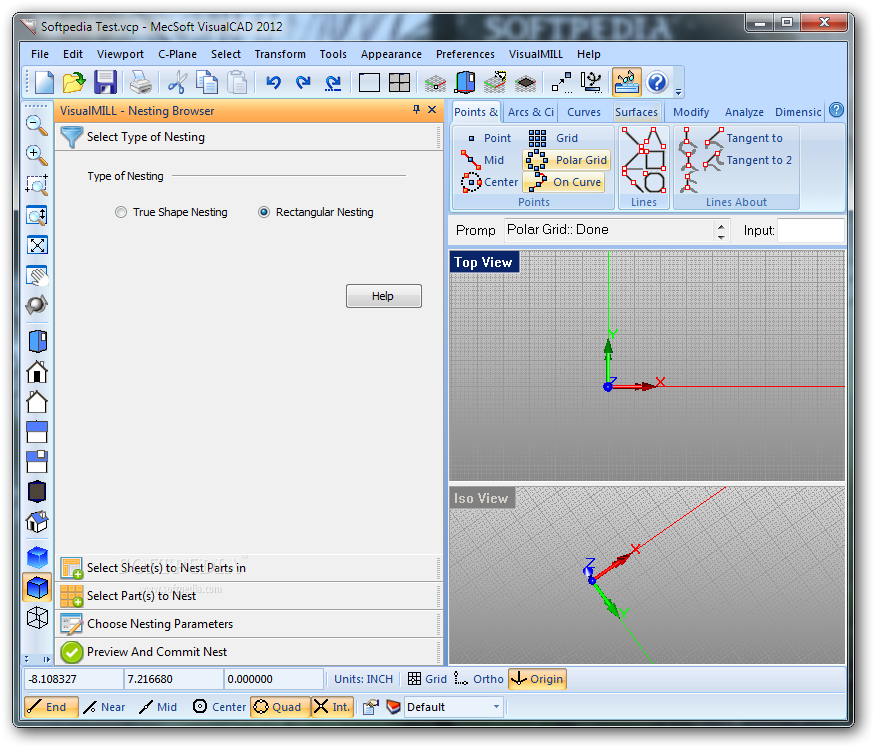Activate the Pan hand tool
The width and height of the screenshot is (875, 748).
pos(37,275)
